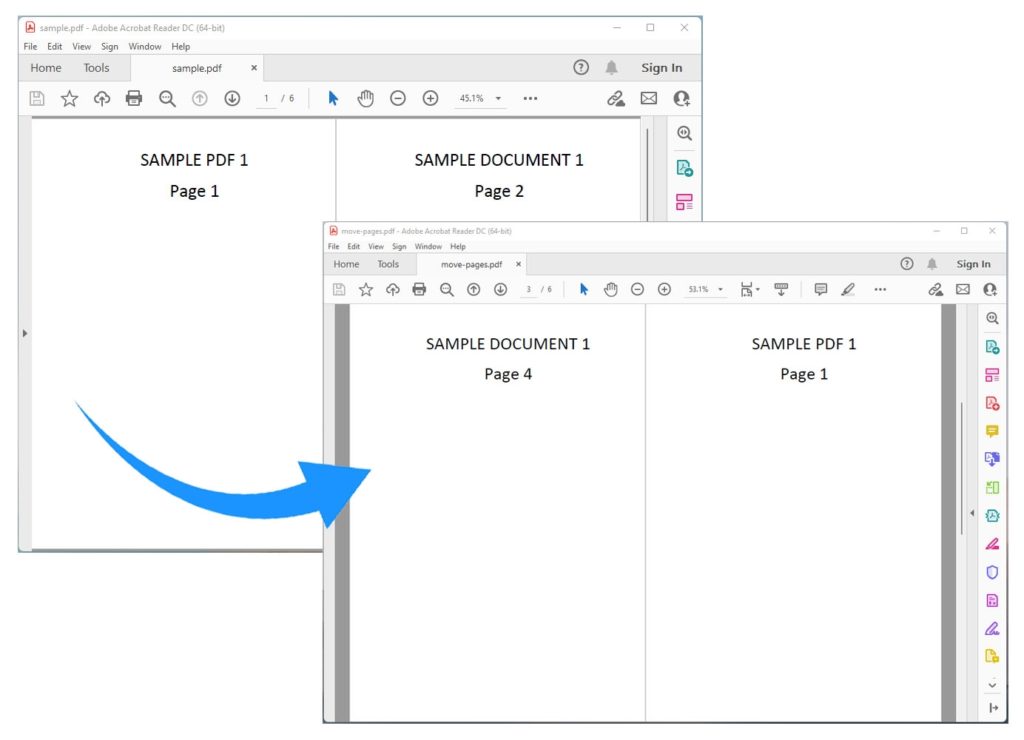Viewport: 1024px width, 740px height.
Task: Click the print icon in move-pages.pdf window
Action: click(x=419, y=289)
